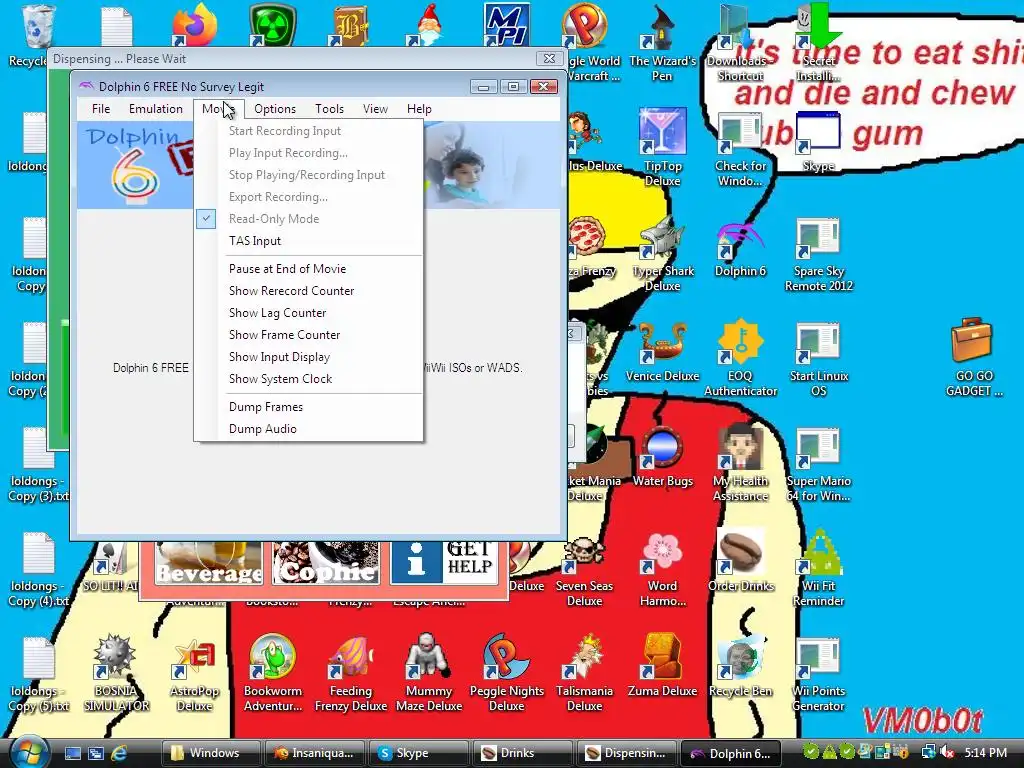
Task: Click the 5:14 PM system clock
Action: click(x=985, y=753)
